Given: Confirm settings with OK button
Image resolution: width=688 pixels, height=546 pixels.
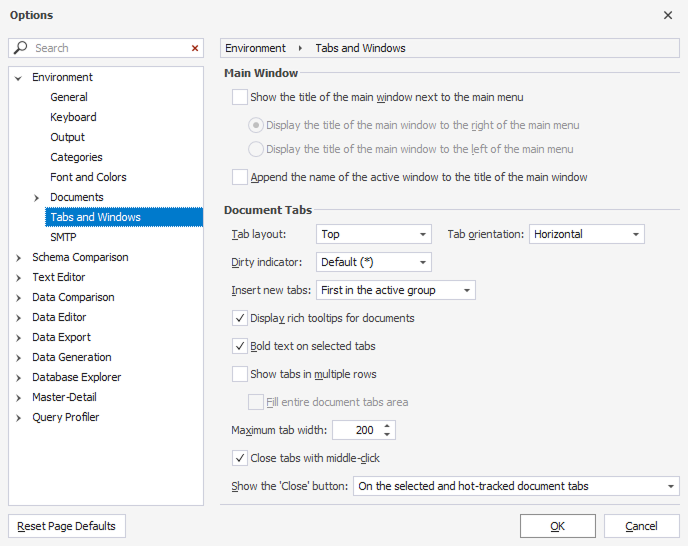Looking at the screenshot, I should [558, 526].
